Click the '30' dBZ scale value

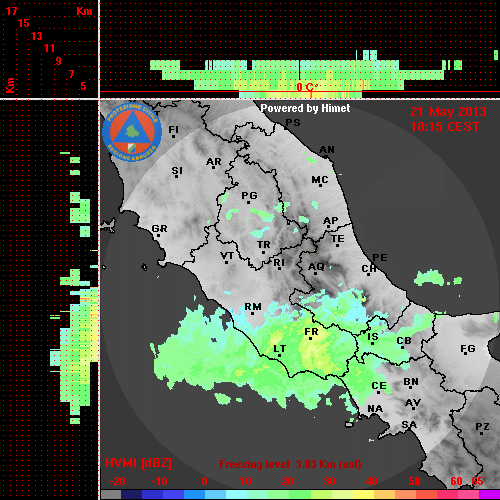click(x=329, y=481)
